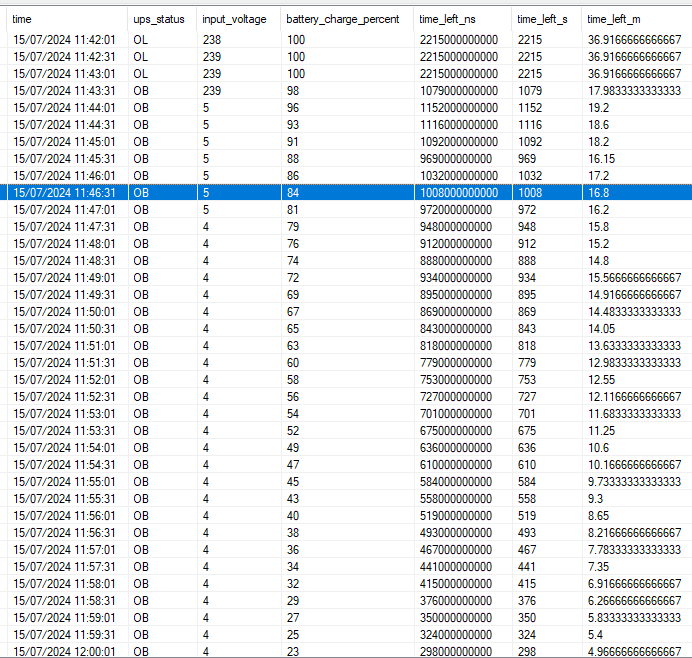Click time_left_s value 298
Screen dimensions: 692x658
coord(527,651)
